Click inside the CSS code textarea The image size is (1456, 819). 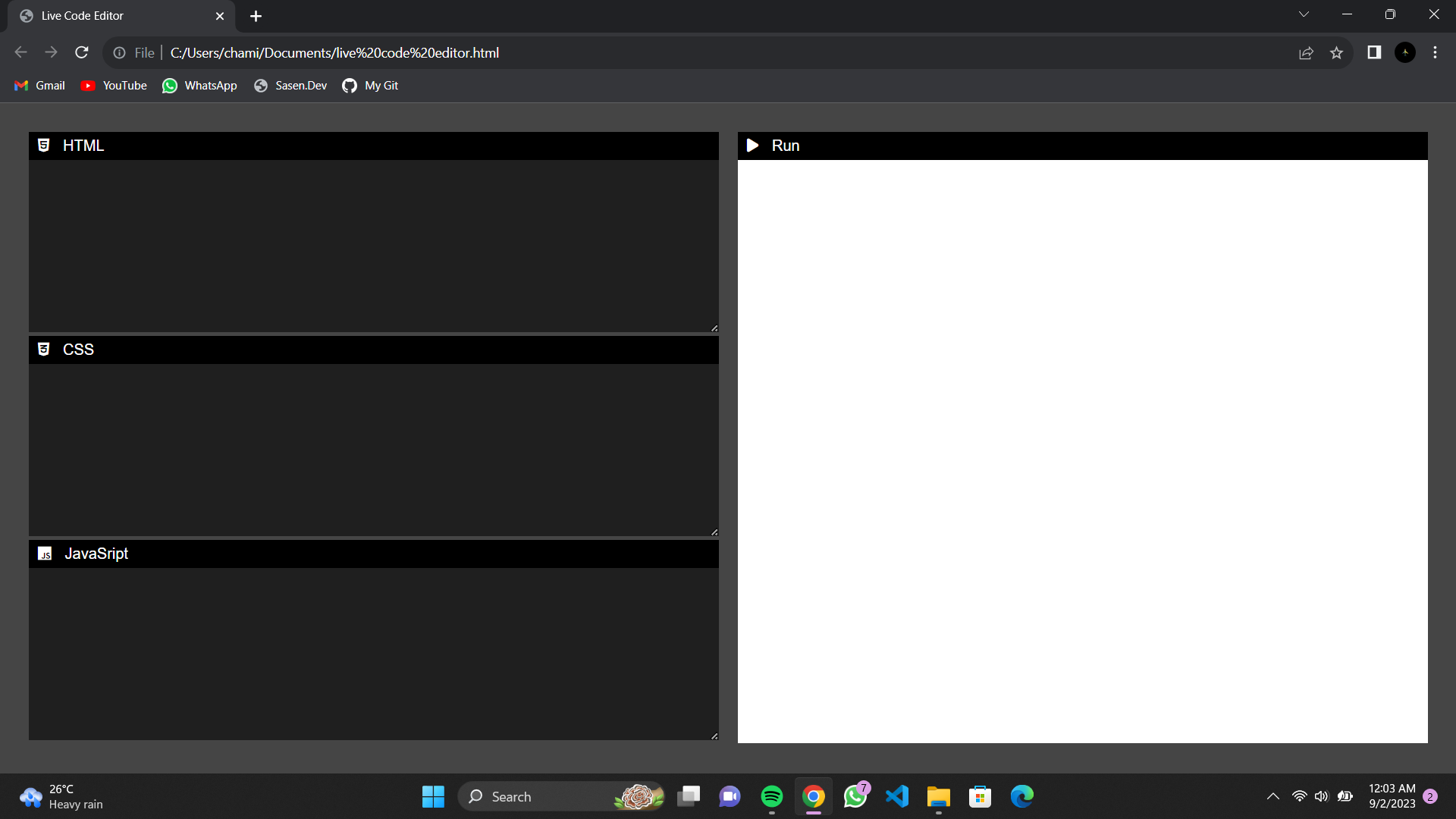[374, 450]
